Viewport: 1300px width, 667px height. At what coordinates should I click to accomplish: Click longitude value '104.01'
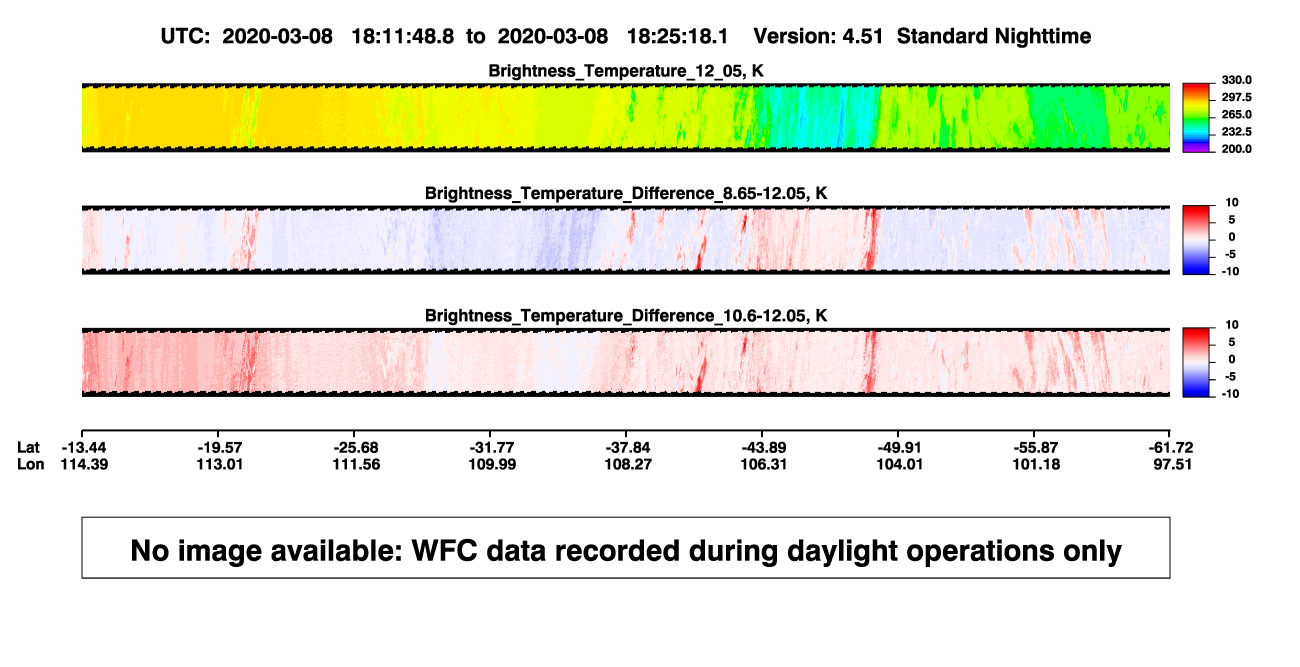[898, 464]
